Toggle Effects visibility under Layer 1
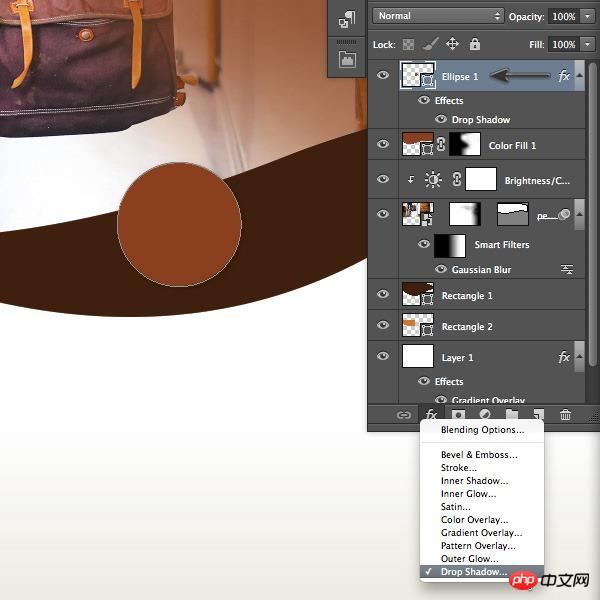Viewport: 600px width, 600px height. (x=424, y=381)
